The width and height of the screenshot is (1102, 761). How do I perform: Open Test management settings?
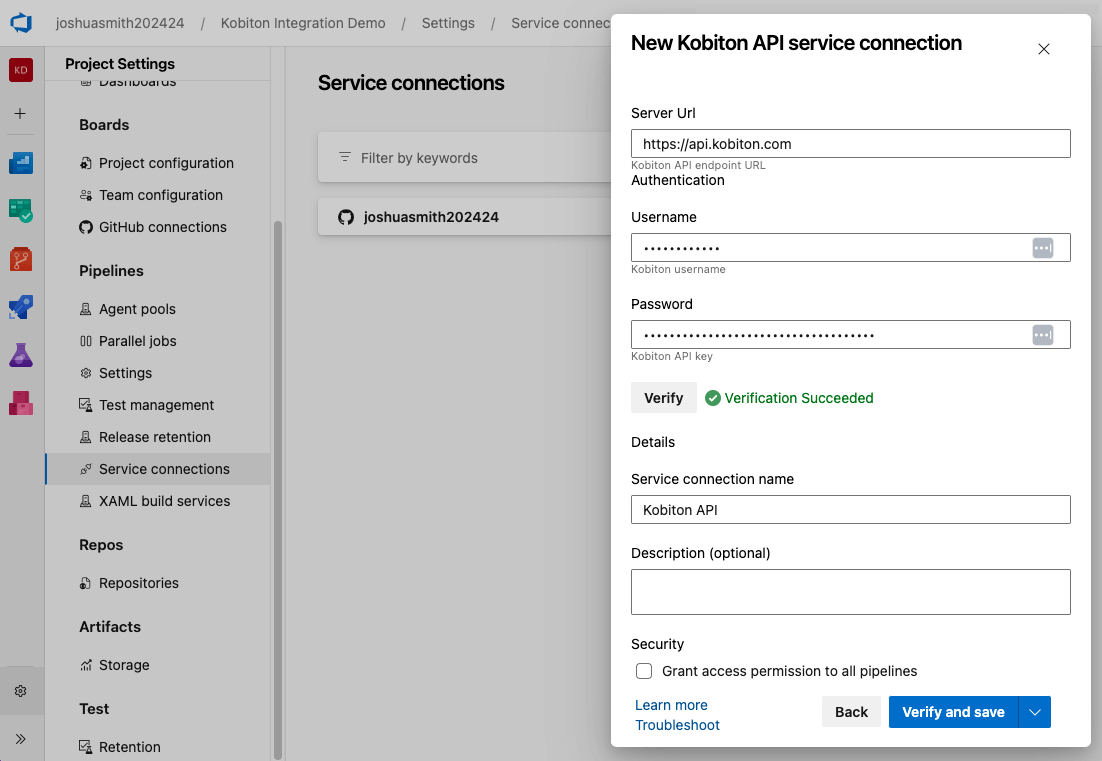[158, 405]
